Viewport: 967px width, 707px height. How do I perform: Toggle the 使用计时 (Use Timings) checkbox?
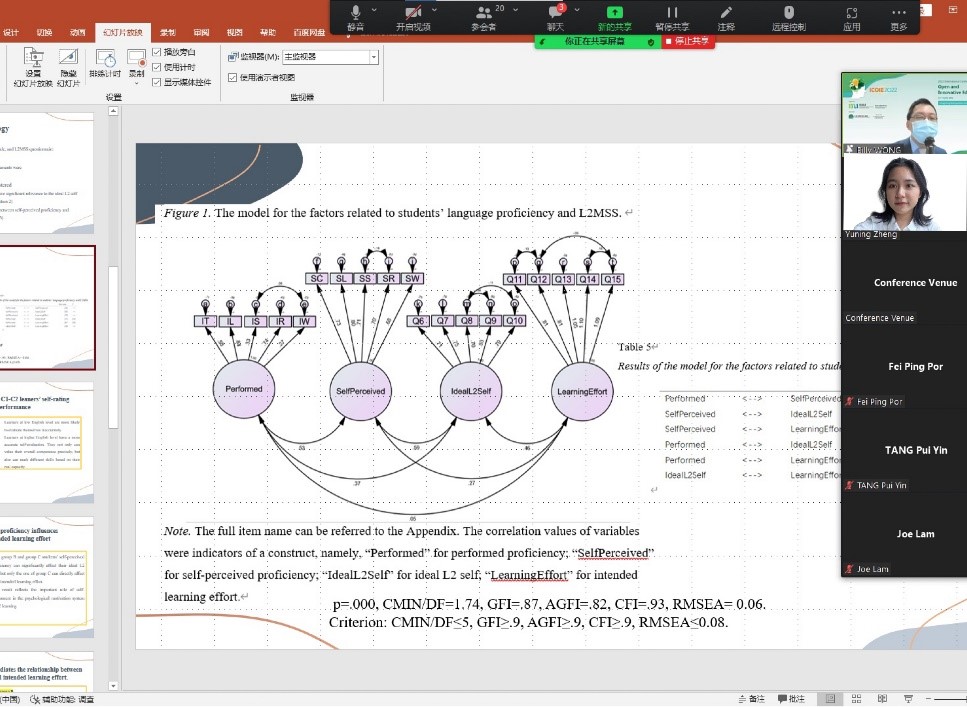(x=157, y=67)
